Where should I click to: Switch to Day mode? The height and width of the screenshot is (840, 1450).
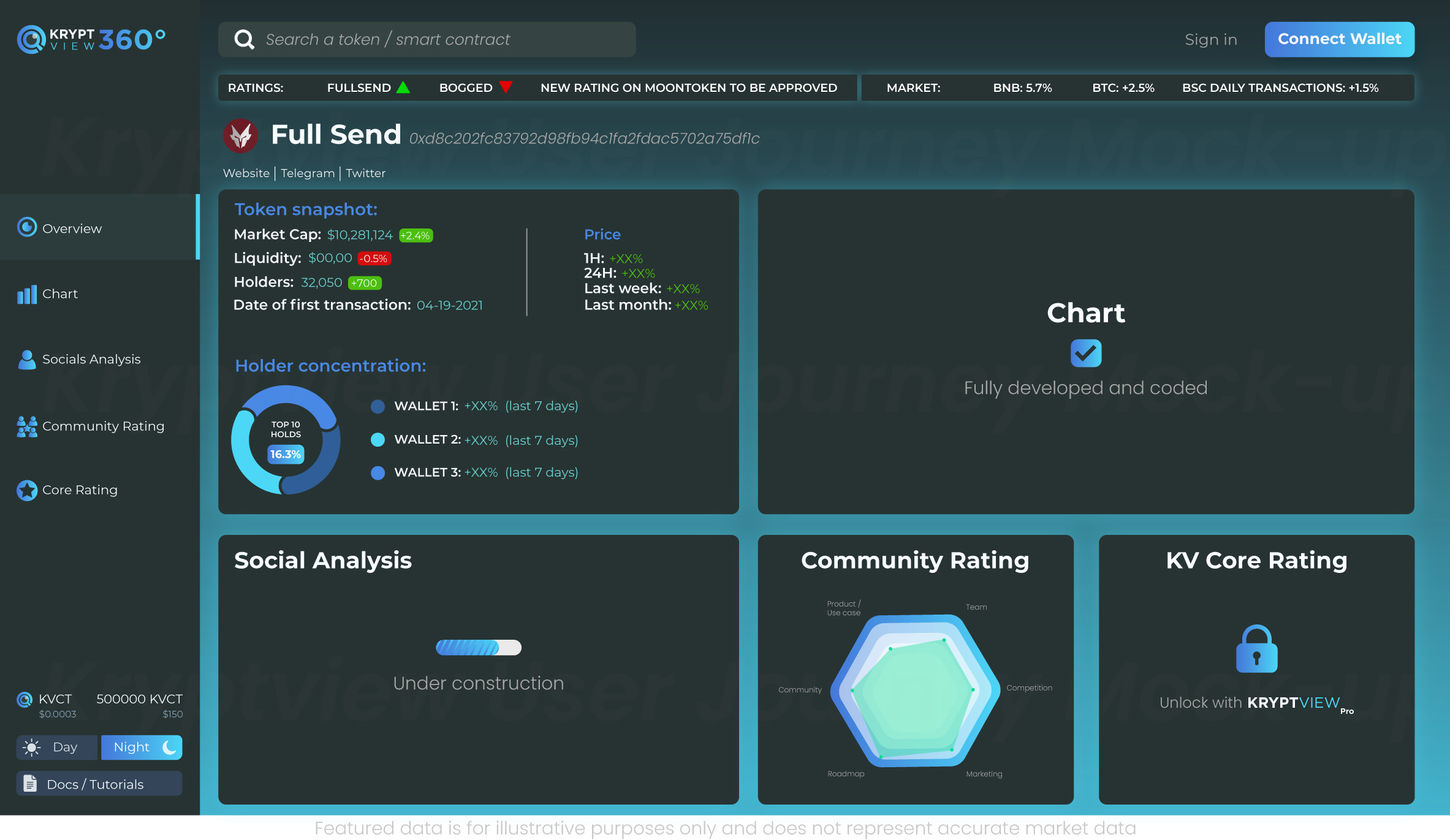(x=57, y=747)
